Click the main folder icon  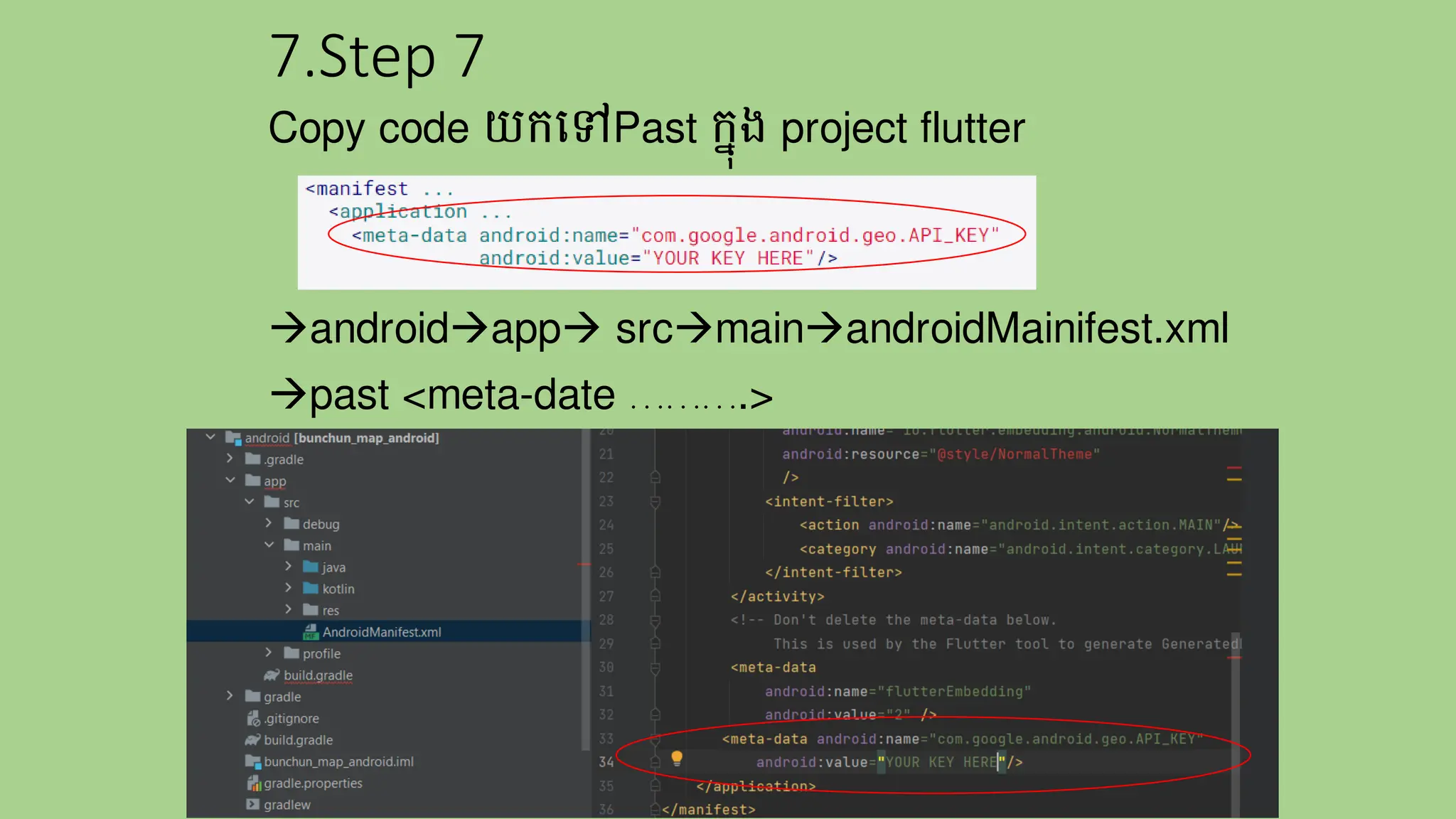coord(291,545)
